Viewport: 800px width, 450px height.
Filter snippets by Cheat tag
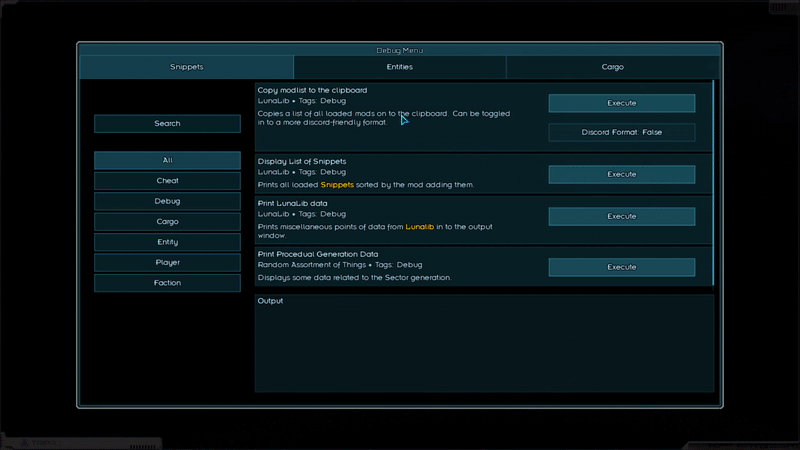coord(167,181)
